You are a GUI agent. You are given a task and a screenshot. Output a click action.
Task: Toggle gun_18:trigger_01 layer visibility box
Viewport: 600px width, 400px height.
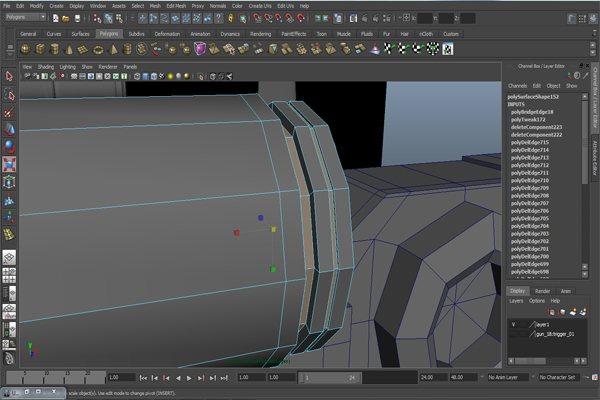coord(513,334)
